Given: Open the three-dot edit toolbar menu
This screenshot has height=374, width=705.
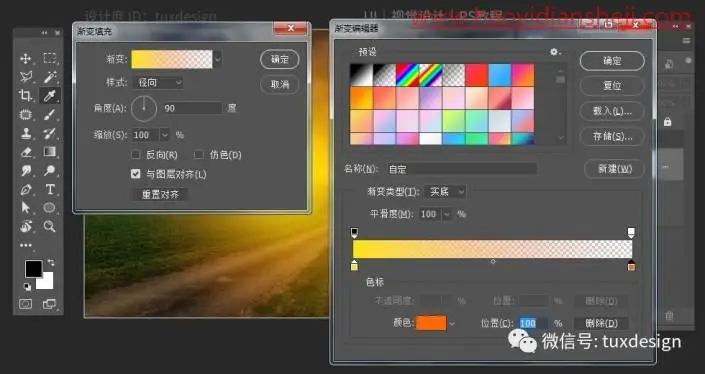Looking at the screenshot, I should pos(26,245).
